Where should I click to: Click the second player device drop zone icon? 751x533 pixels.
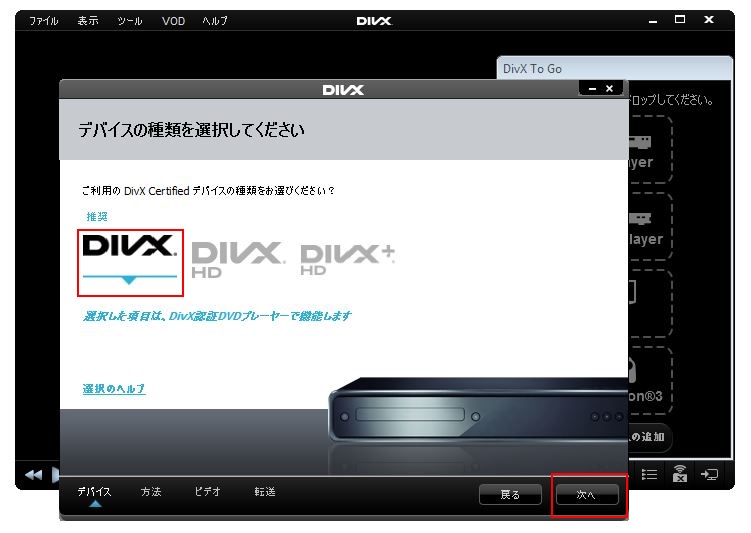pyautogui.click(x=640, y=219)
